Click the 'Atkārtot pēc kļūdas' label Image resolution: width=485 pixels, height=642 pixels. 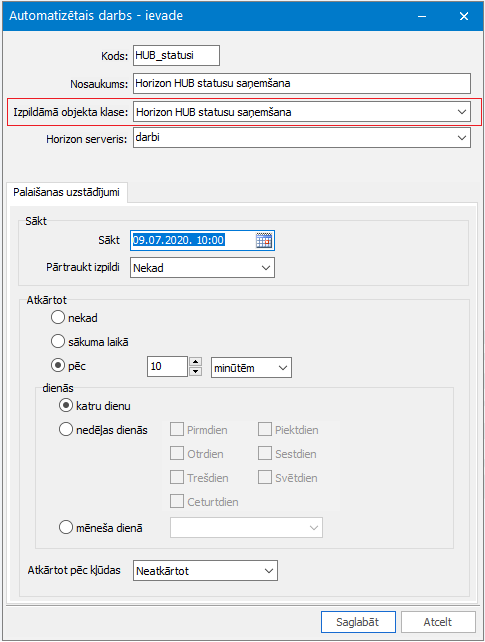(74, 570)
